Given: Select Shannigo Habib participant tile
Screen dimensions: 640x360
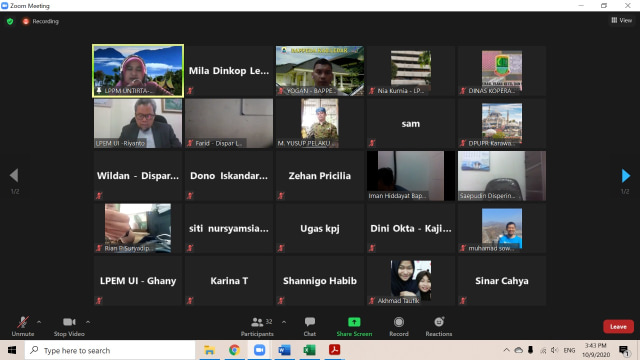Looking at the screenshot, I should pos(320,281).
